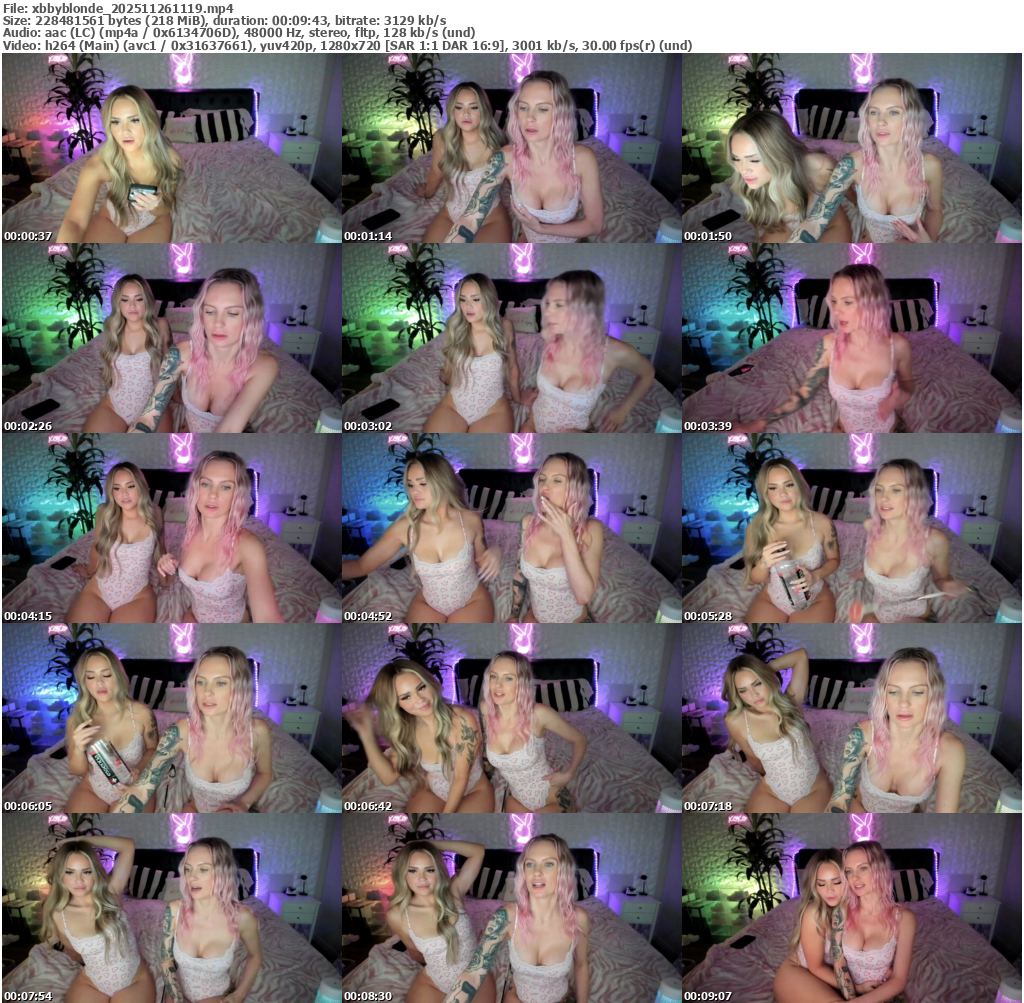Click the thumbnail frame stamped 00:03:39
Viewport: 1024px width, 1003px height.
[x=852, y=338]
